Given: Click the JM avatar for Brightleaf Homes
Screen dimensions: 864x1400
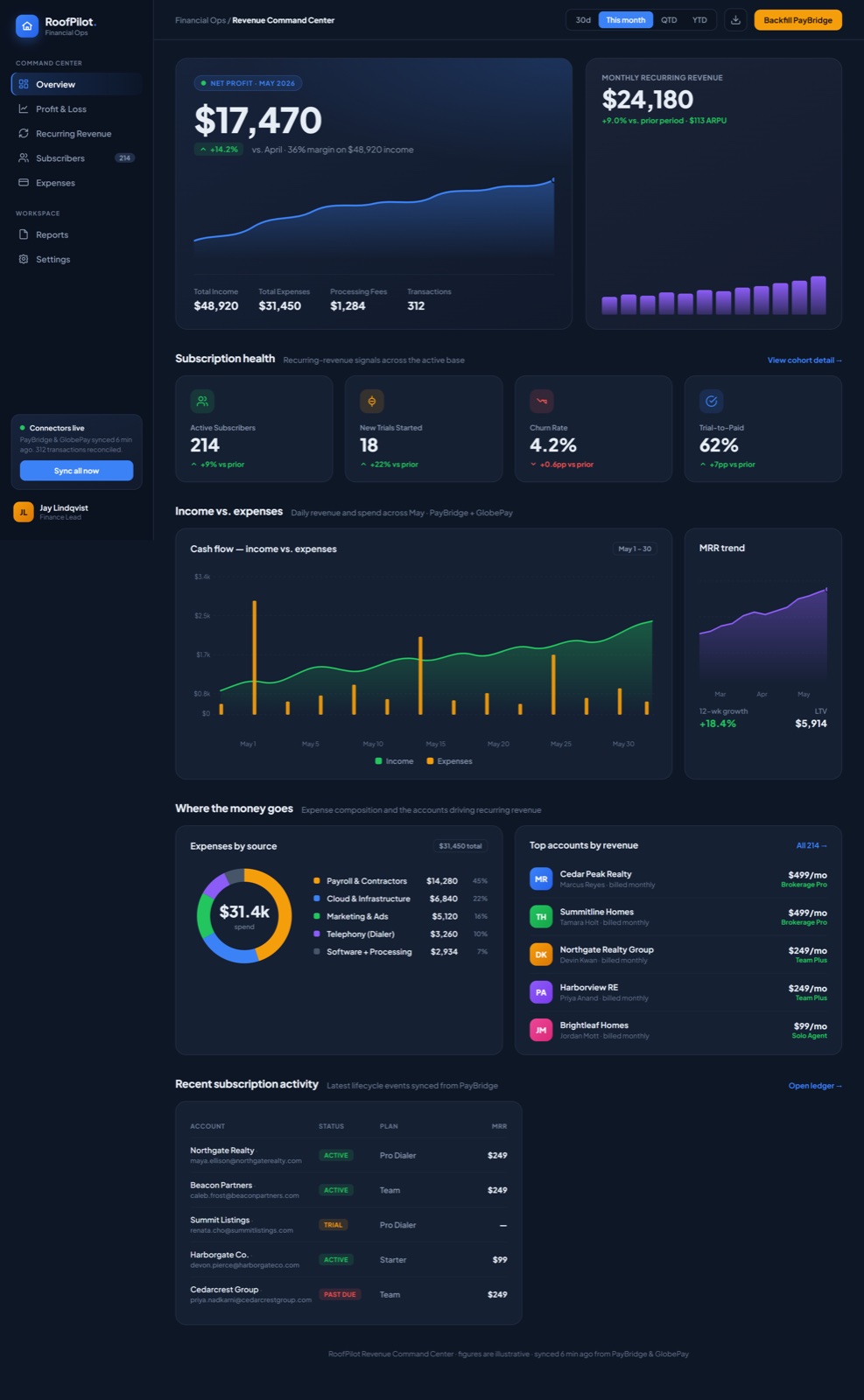Looking at the screenshot, I should tap(541, 1030).
